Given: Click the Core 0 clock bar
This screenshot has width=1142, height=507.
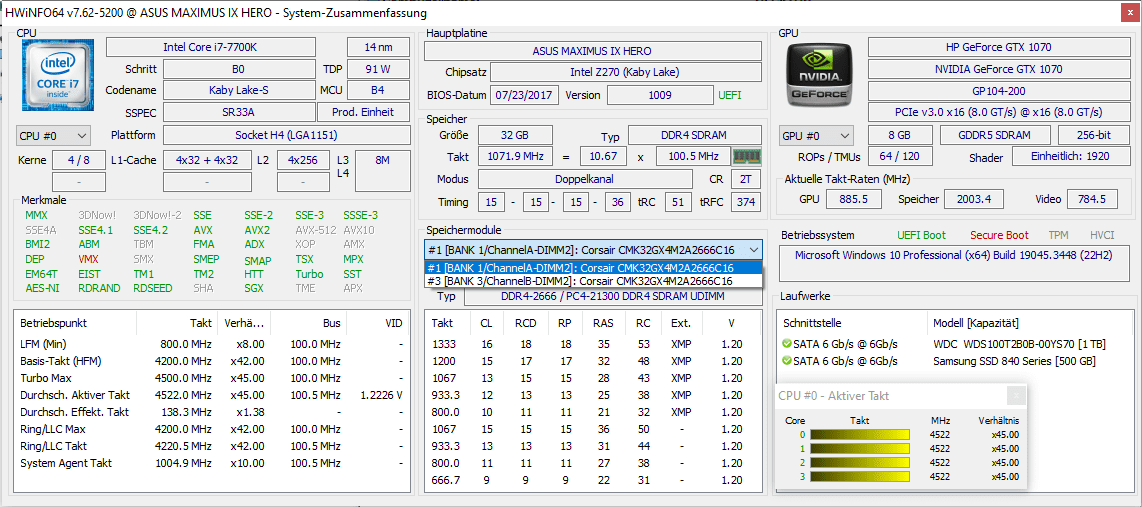Looking at the screenshot, I should (859, 435).
